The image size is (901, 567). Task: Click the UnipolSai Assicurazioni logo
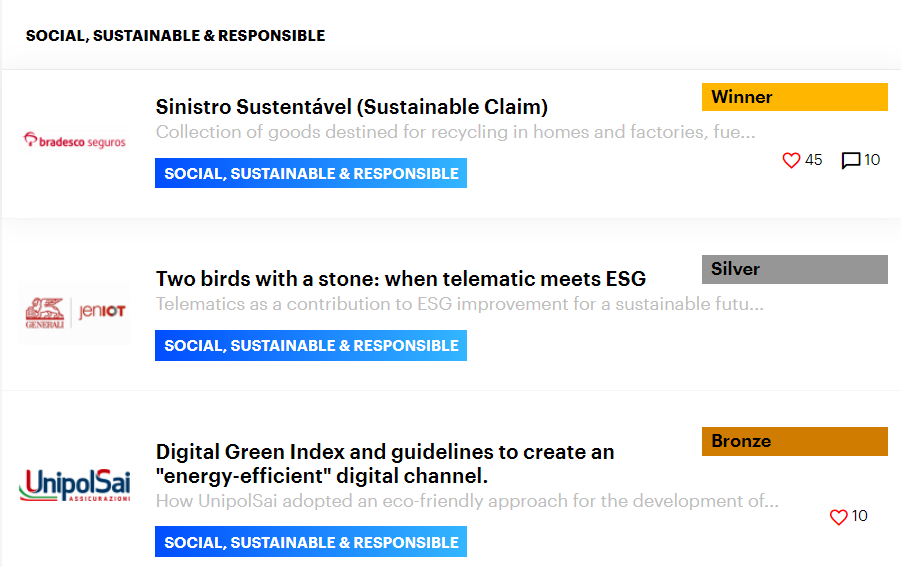tap(75, 486)
